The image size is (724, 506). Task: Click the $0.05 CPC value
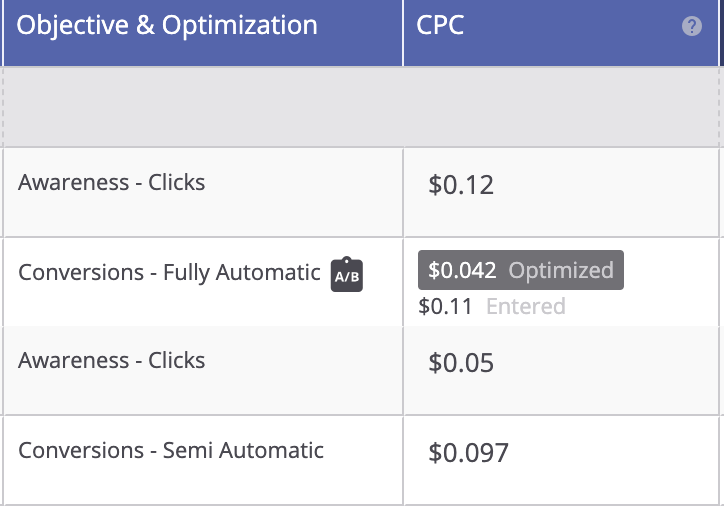click(x=461, y=363)
